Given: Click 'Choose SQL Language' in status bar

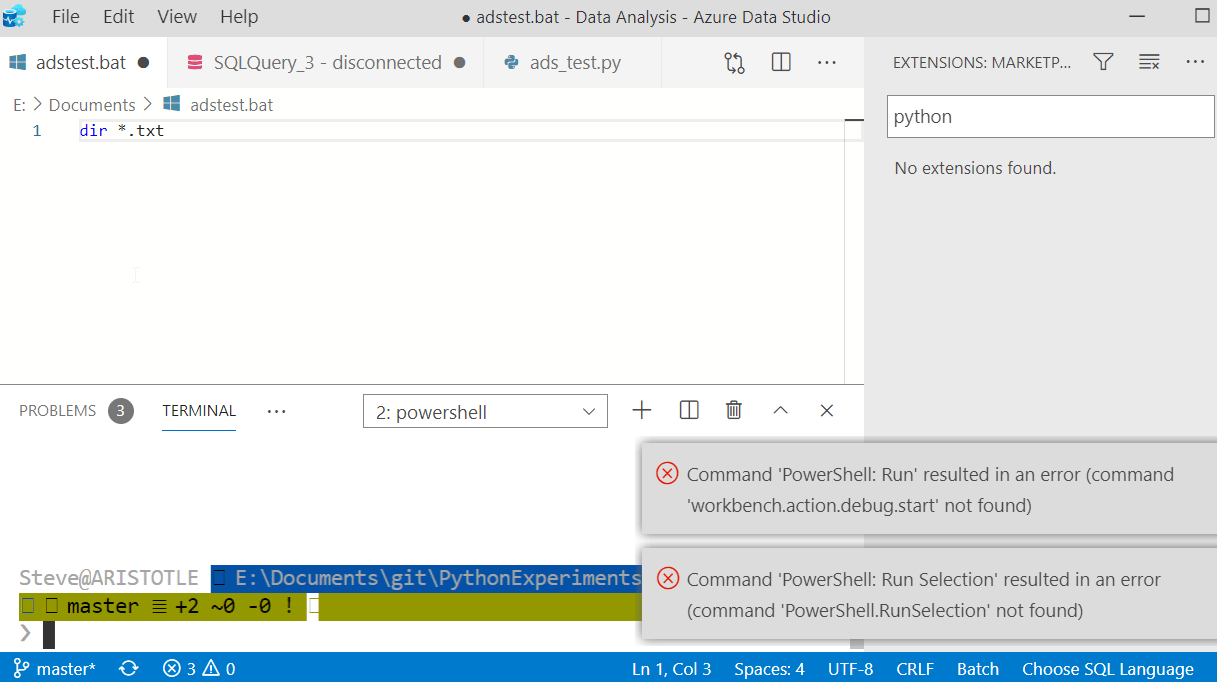Looking at the screenshot, I should [1108, 669].
